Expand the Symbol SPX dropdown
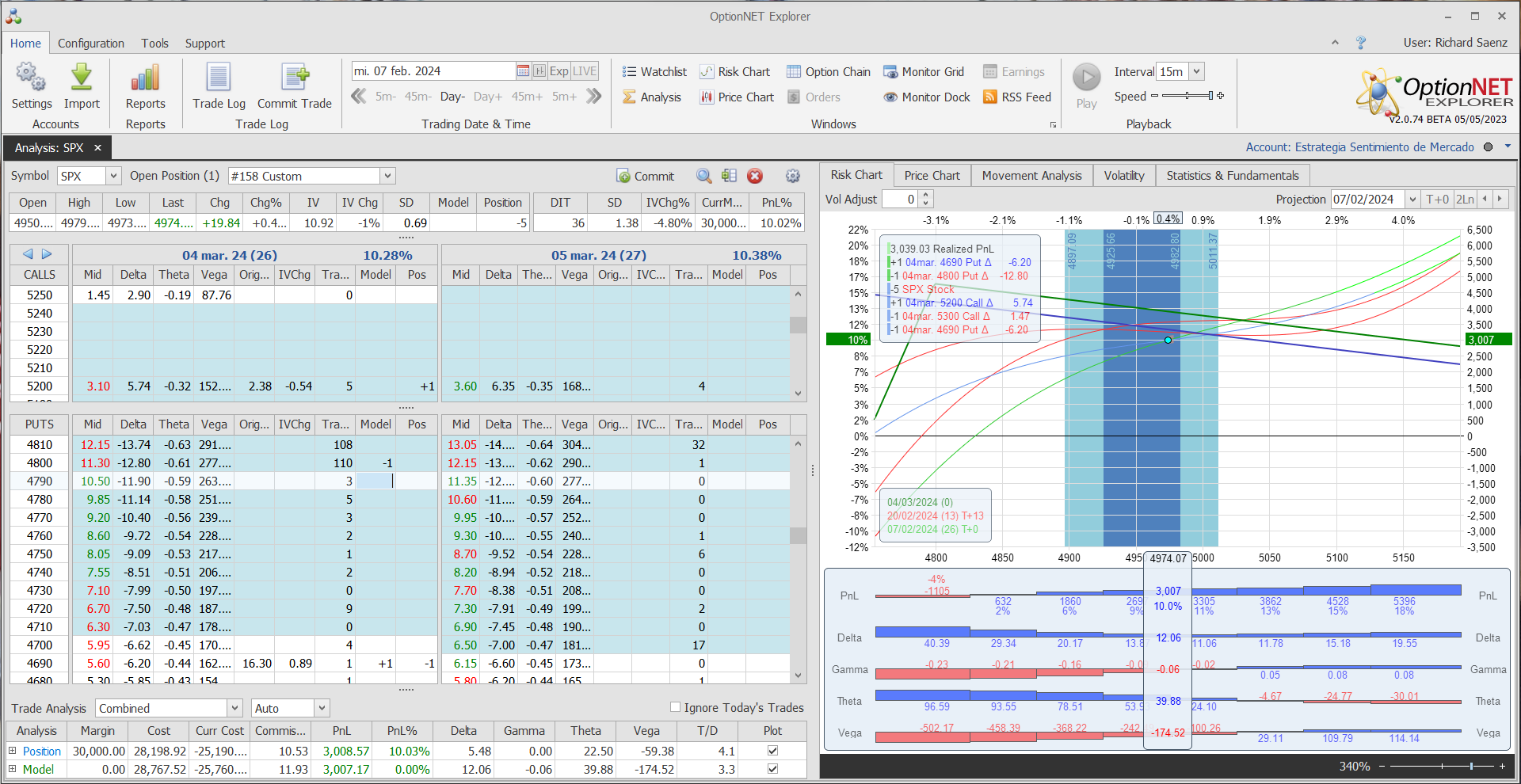The width and height of the screenshot is (1521, 784). 113,176
